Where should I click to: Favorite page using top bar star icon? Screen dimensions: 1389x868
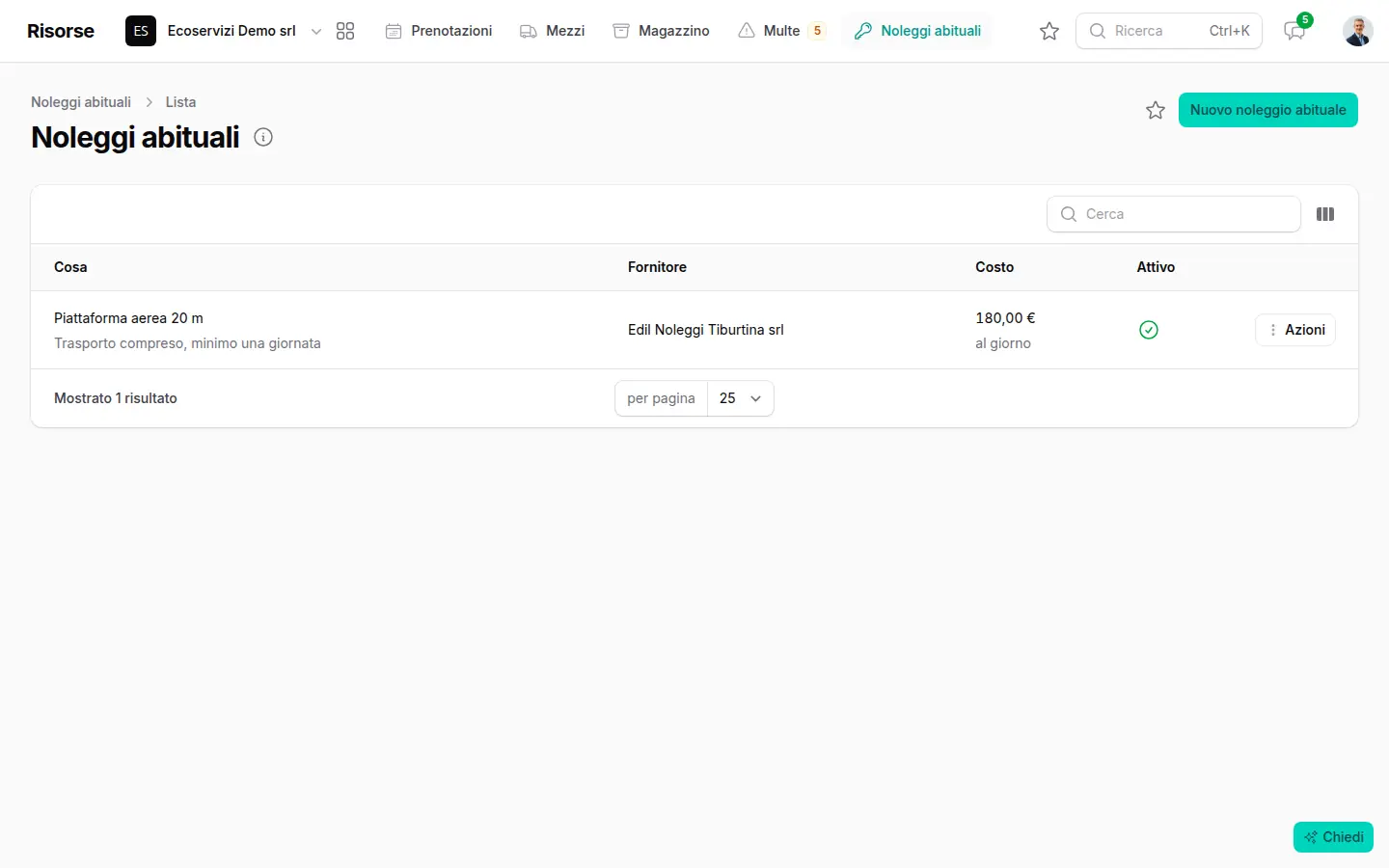point(1049,31)
